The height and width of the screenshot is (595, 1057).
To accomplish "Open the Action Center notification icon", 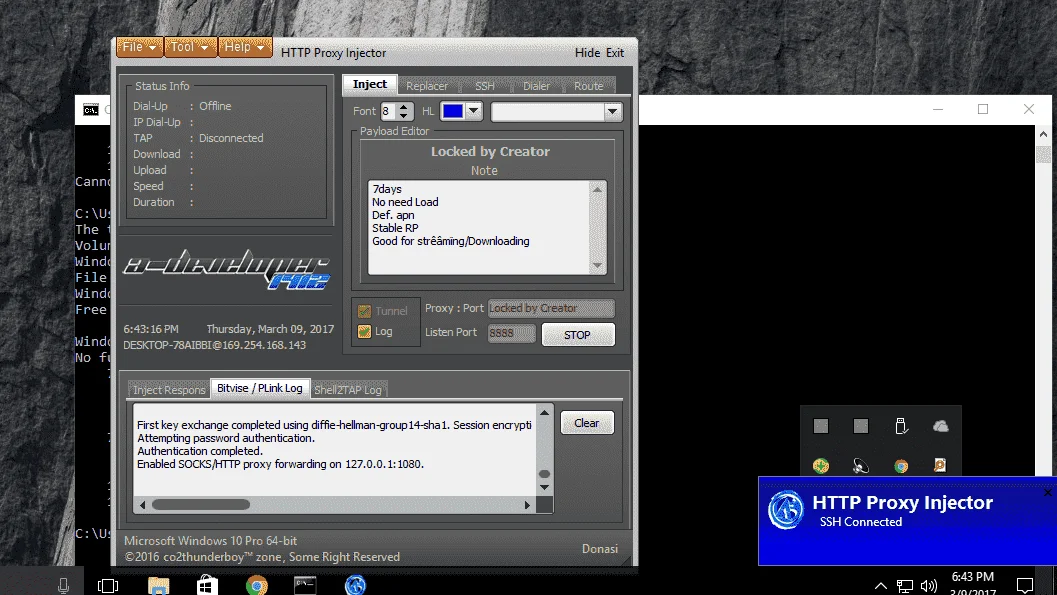I will pos(1025,586).
